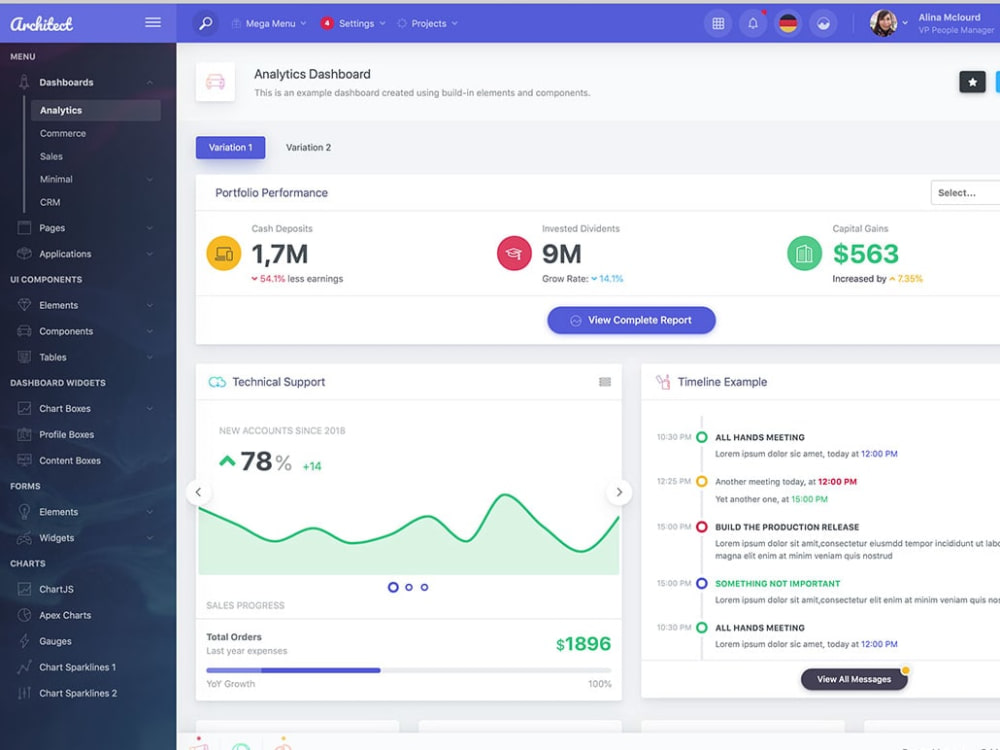The width and height of the screenshot is (1000, 750).
Task: Click the blue Something Not Important marker
Action: click(x=702, y=583)
